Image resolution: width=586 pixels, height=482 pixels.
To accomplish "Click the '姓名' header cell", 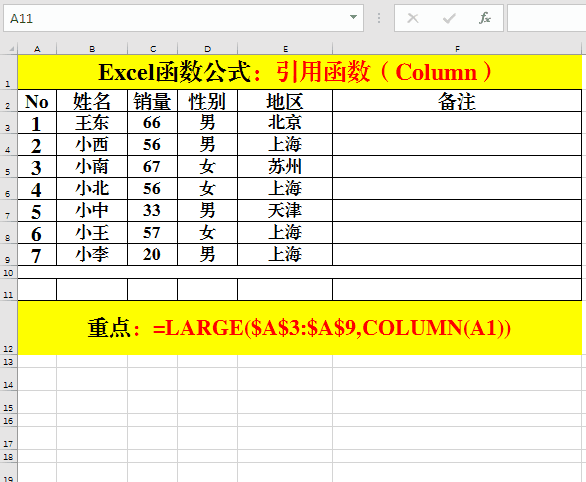I will click(92, 101).
